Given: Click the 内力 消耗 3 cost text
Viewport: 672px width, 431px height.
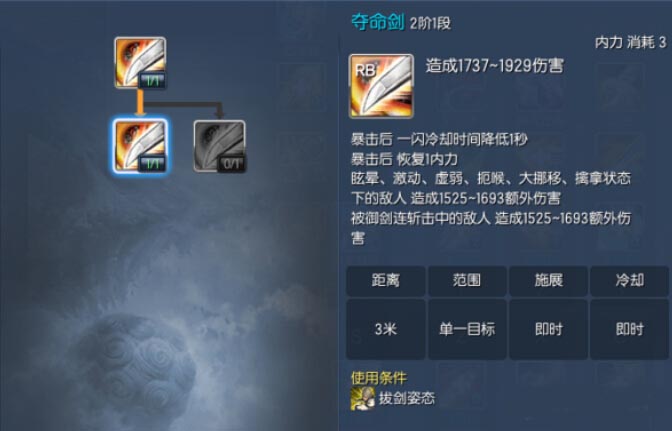Looking at the screenshot, I should point(631,42).
